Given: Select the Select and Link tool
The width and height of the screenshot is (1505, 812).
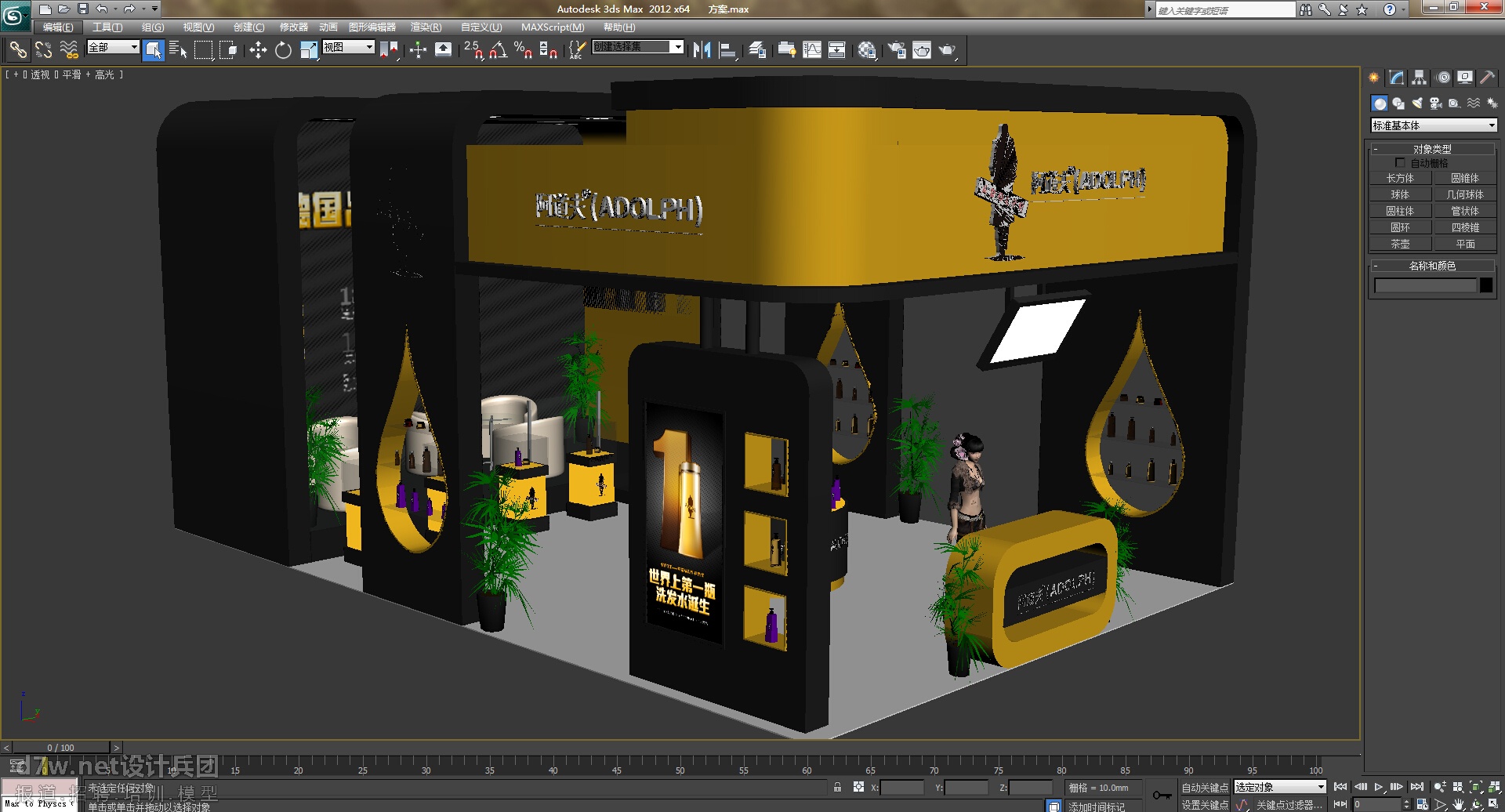Looking at the screenshot, I should pyautogui.click(x=17, y=50).
